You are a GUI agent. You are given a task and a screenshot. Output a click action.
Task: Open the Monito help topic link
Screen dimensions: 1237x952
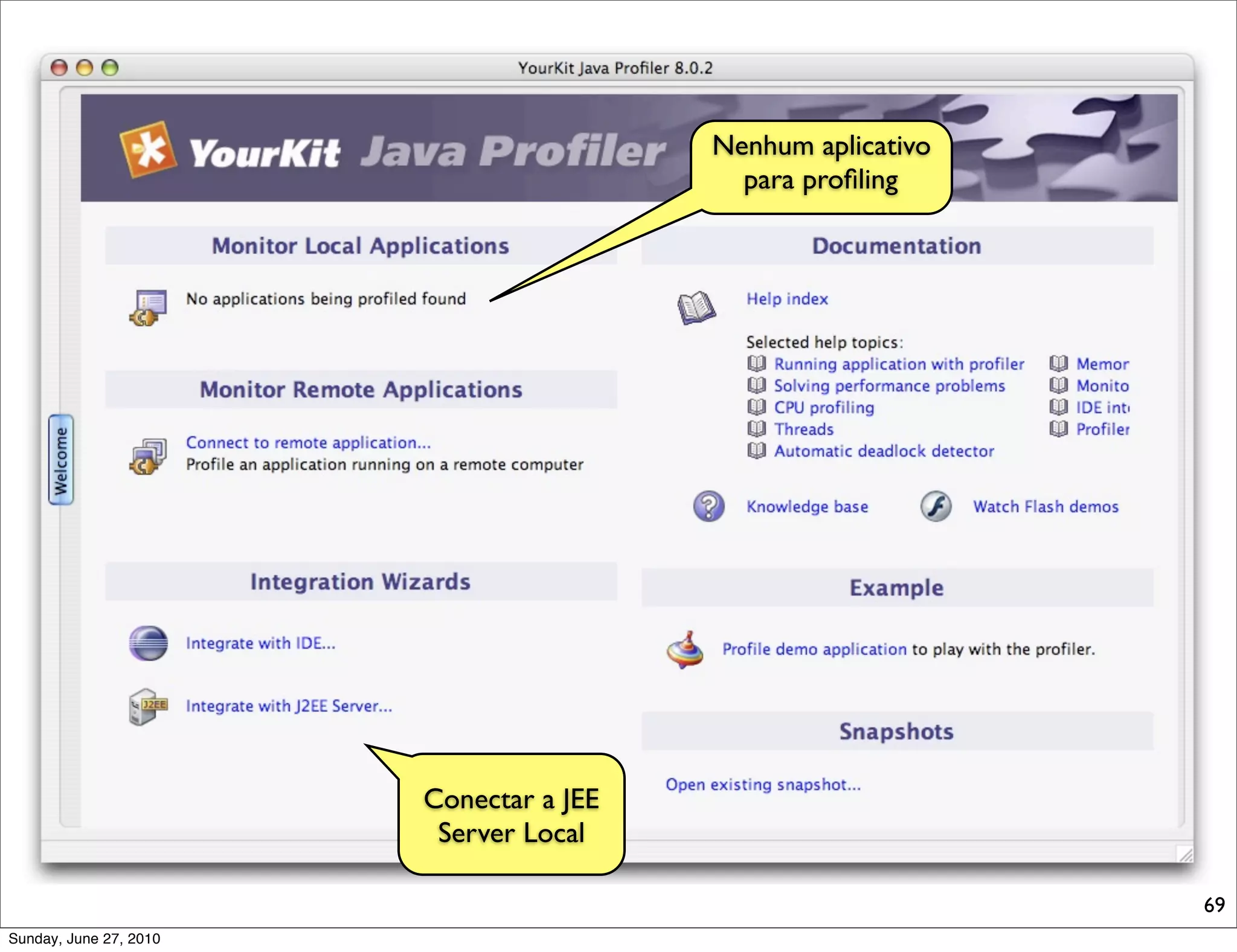coord(1103,386)
